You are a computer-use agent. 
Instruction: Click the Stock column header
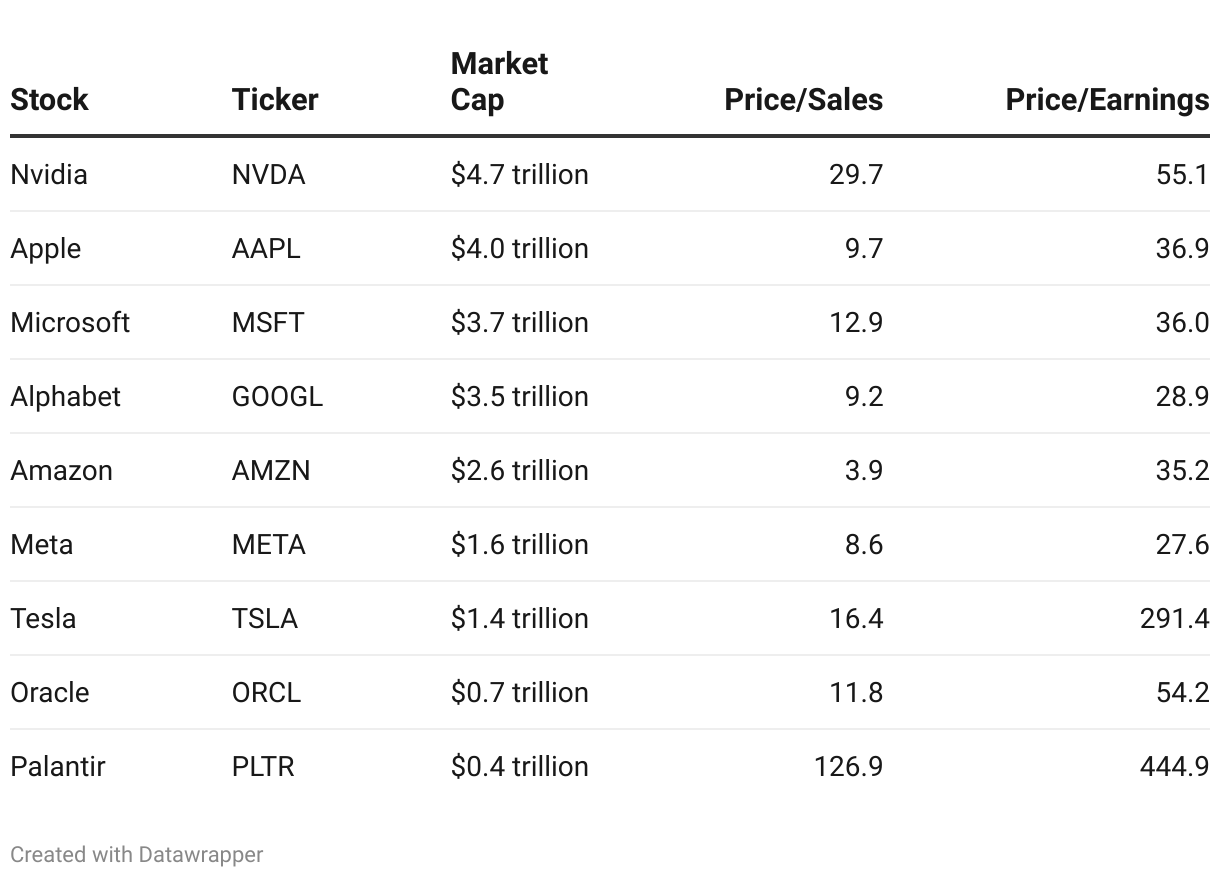(49, 100)
